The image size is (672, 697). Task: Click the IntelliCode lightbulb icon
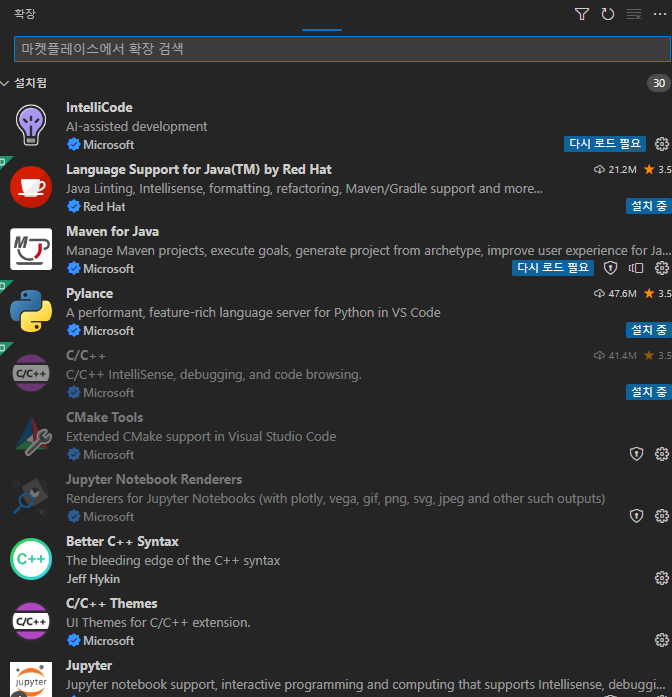coord(31,125)
